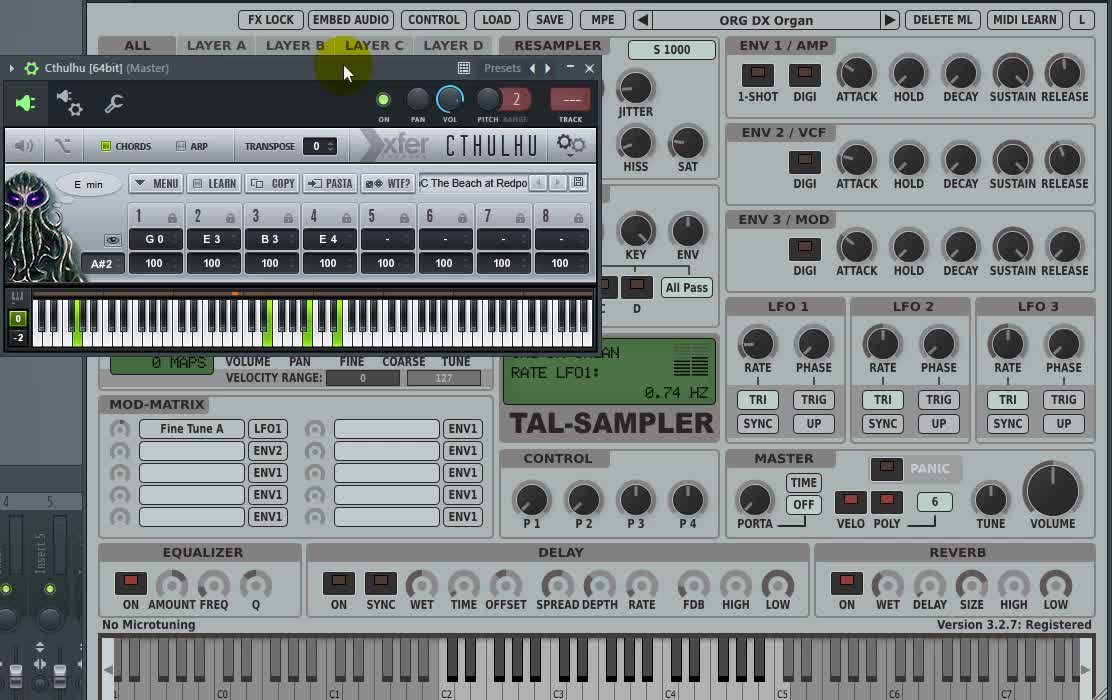Open the Fine Tune A mod destination dropdown

[x=191, y=428]
